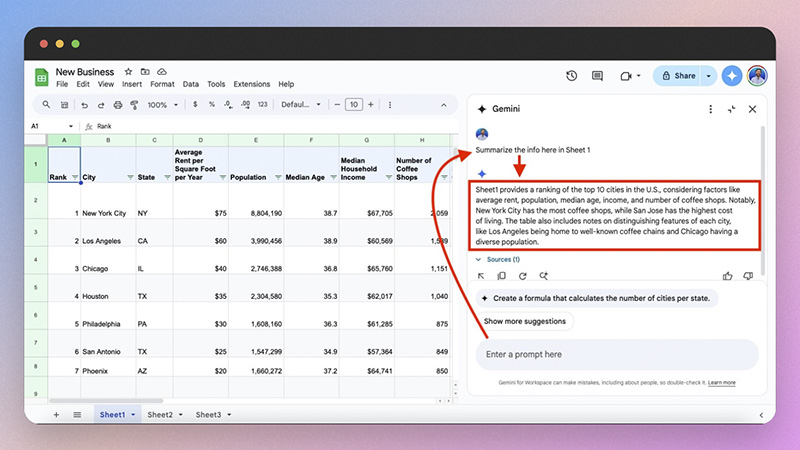Open the filter dropdown for State column
800x450 pixels.
[167, 177]
